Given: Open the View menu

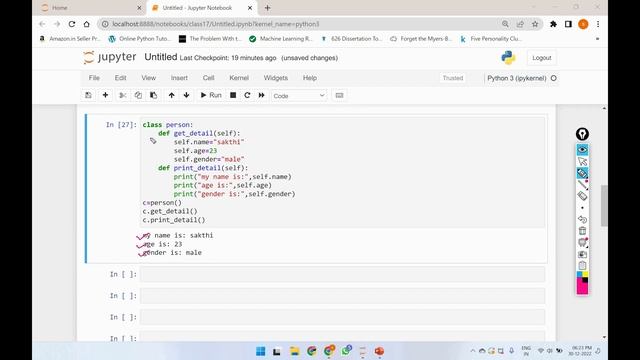Looking at the screenshot, I should tap(149, 78).
